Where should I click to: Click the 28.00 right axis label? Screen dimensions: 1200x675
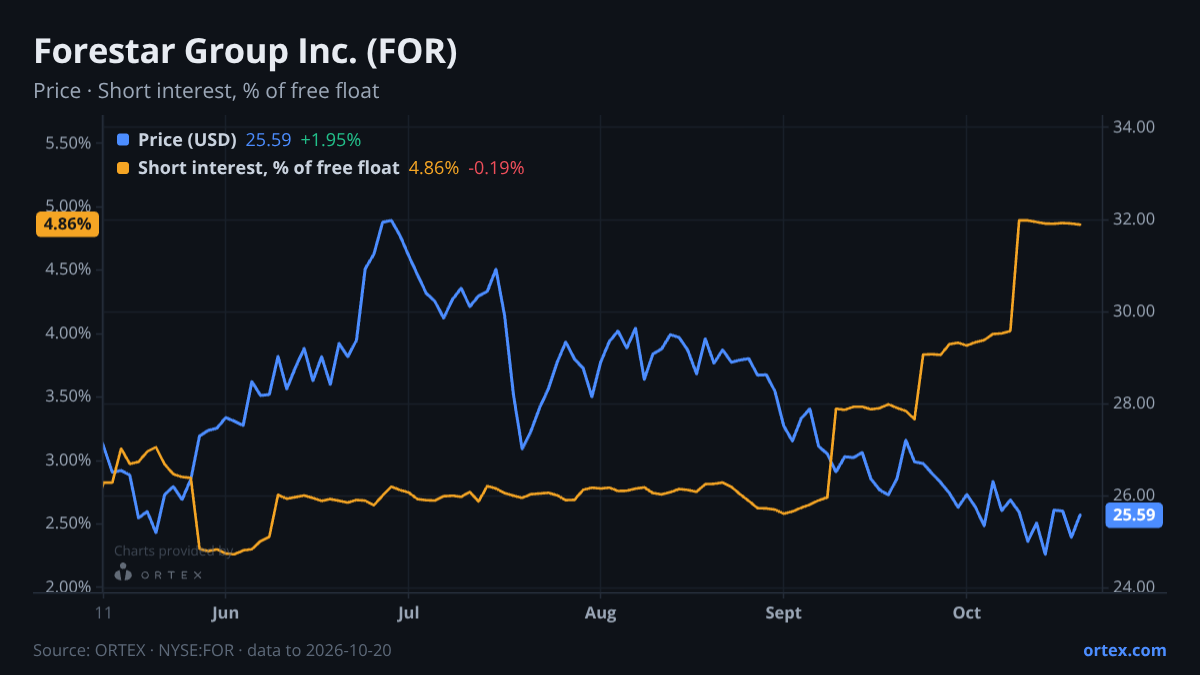coord(1134,403)
